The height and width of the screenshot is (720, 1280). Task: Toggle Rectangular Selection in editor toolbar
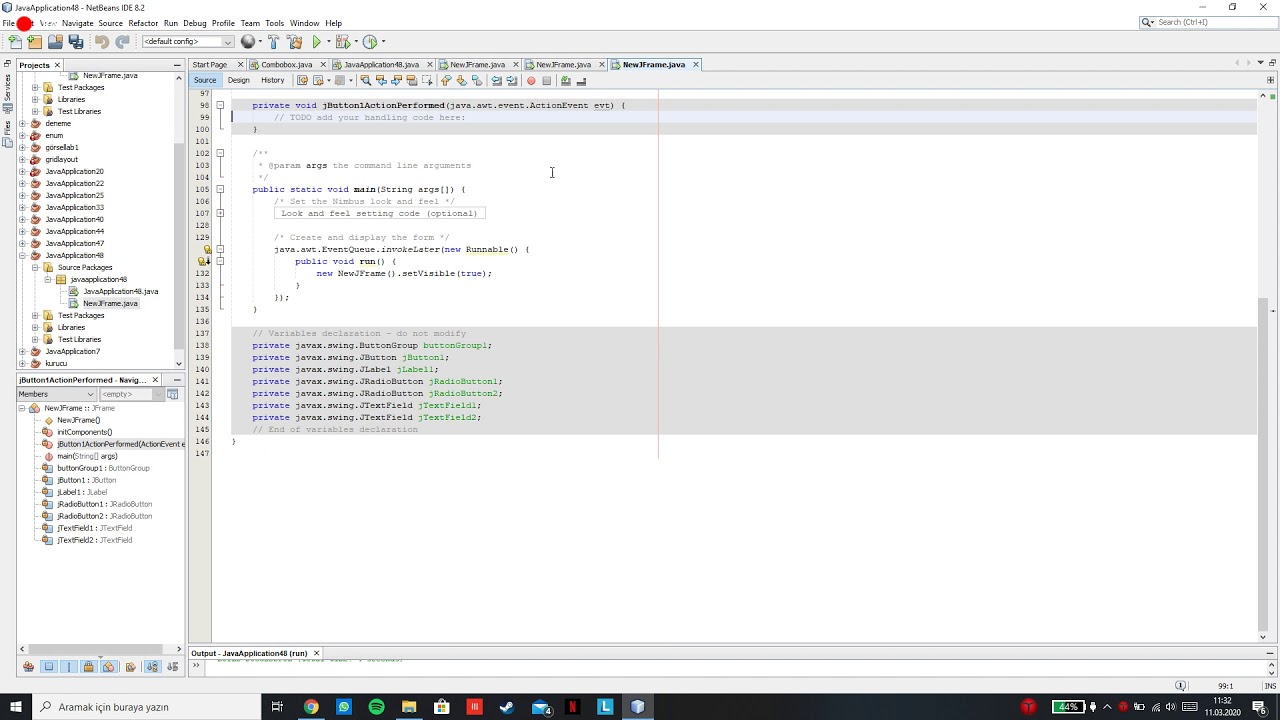[427, 81]
